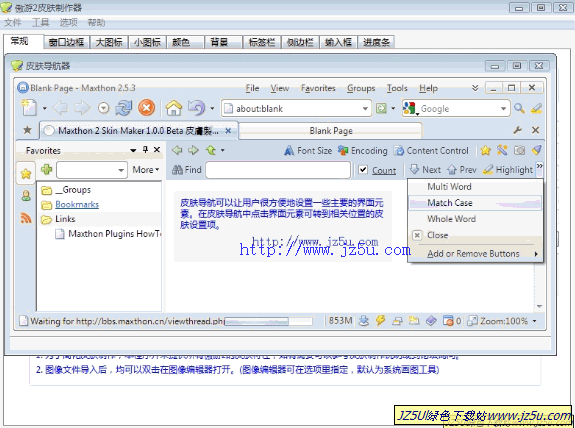This screenshot has width=575, height=428.
Task: Click the Forward arrow in Maxthon toolbar
Action: click(82, 108)
